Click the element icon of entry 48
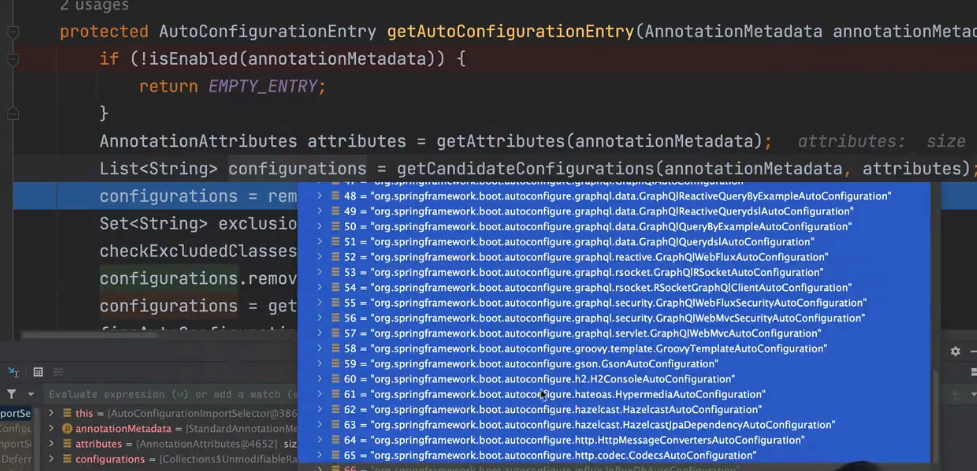Image resolution: width=977 pixels, height=471 pixels. click(x=335, y=196)
